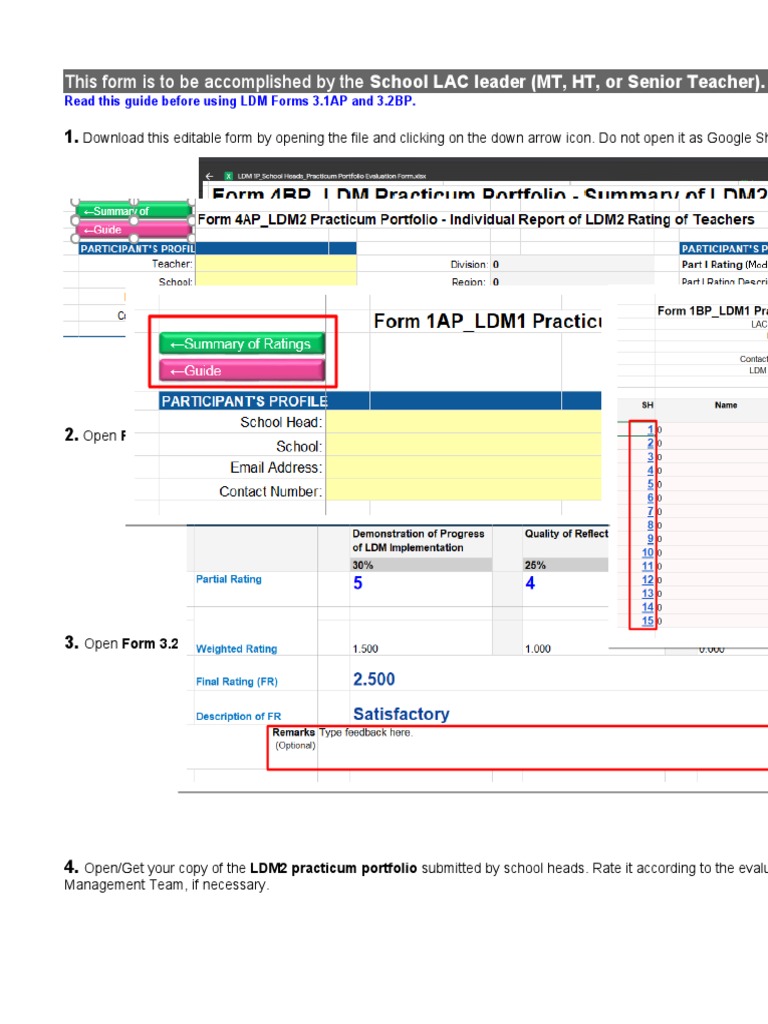768x1024 pixels.
Task: Click the Email Address input field
Action: coord(463,468)
